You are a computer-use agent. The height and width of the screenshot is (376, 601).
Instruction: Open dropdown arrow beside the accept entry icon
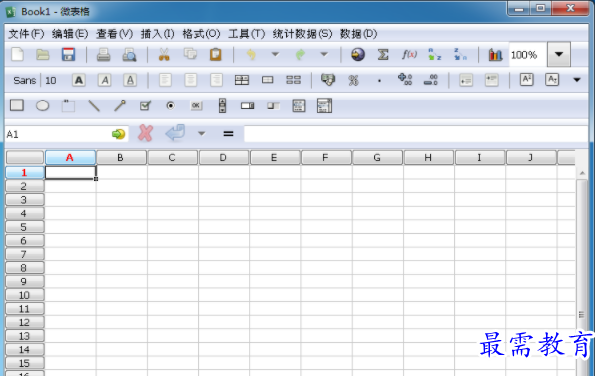tap(202, 133)
